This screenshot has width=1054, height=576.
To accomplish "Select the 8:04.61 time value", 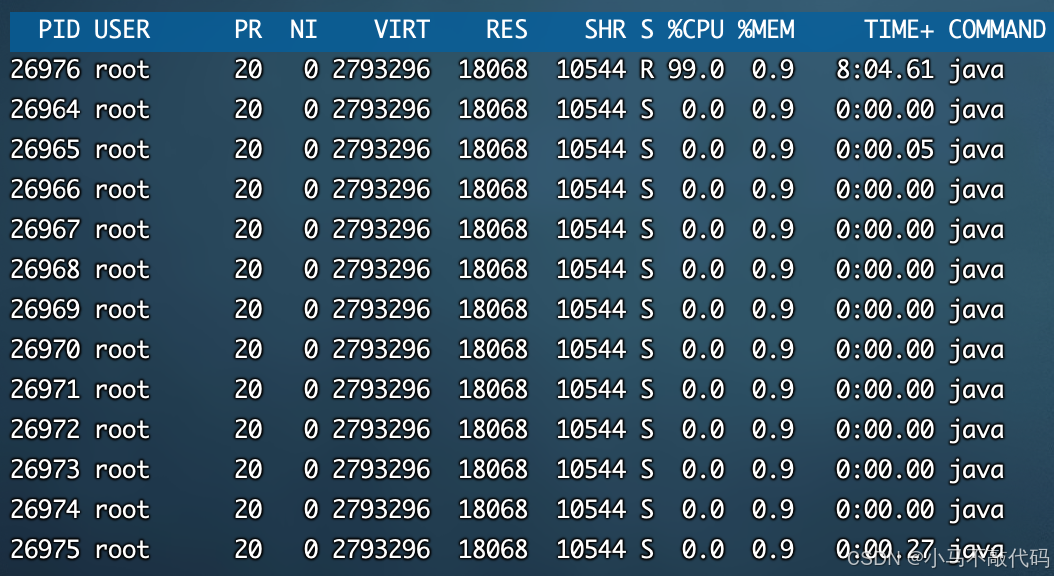I will [x=885, y=70].
